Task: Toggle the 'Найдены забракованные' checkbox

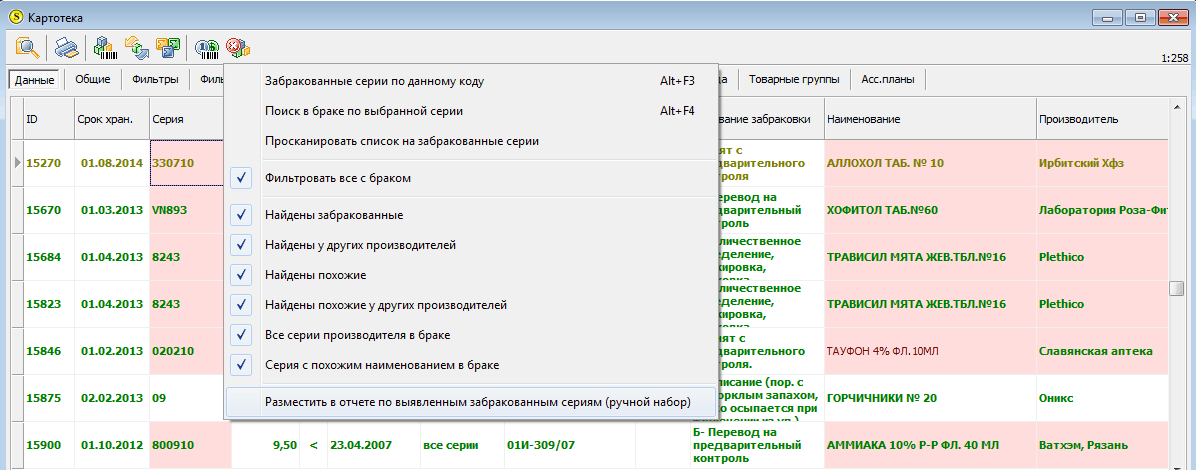Action: 240,215
